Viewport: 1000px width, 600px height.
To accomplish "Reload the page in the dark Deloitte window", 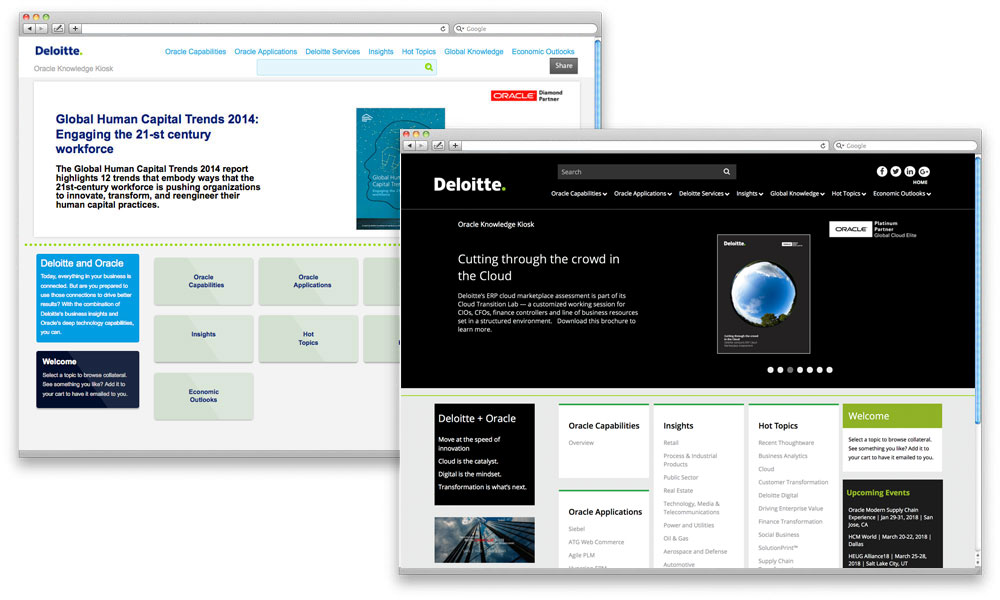I will (x=823, y=145).
